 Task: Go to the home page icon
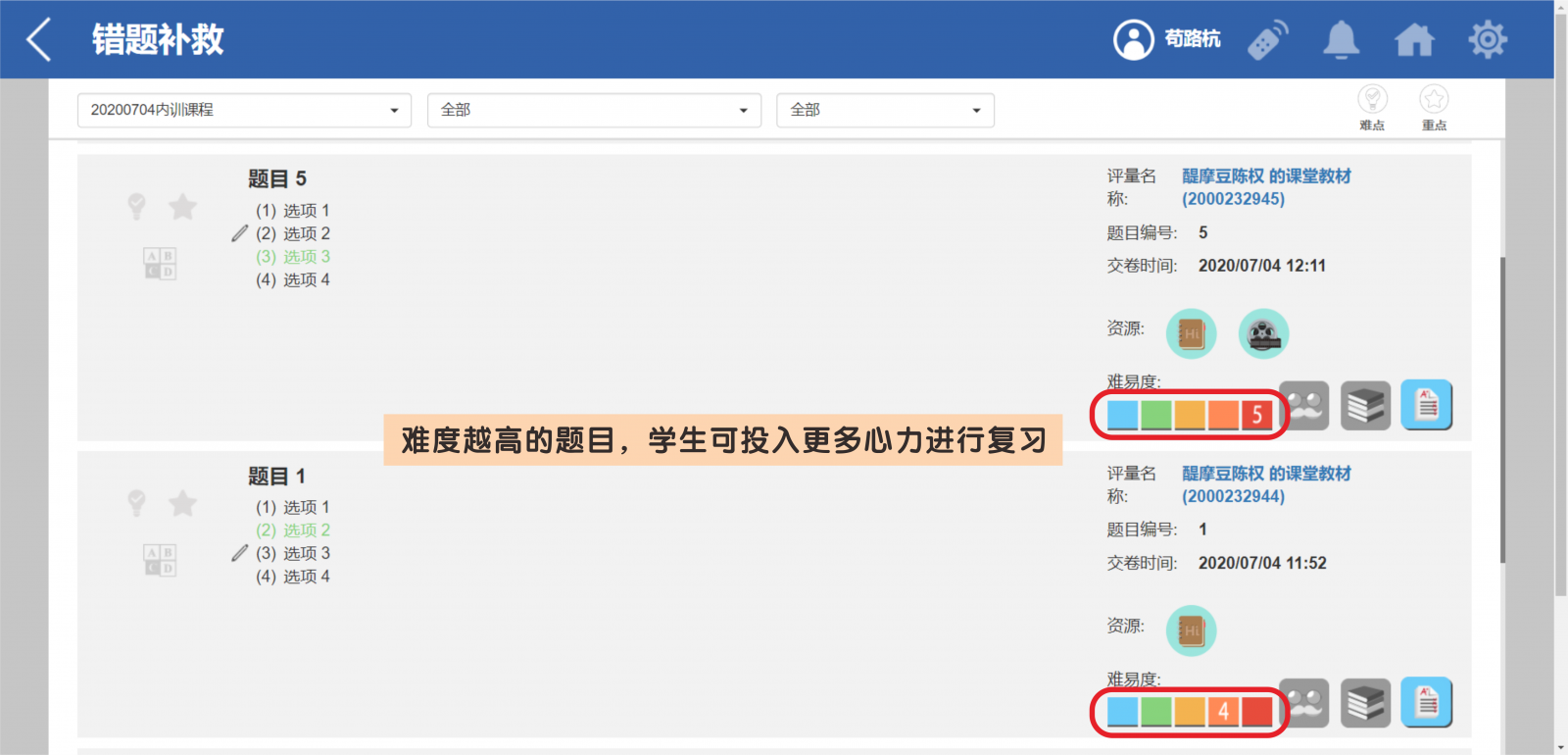[1414, 40]
